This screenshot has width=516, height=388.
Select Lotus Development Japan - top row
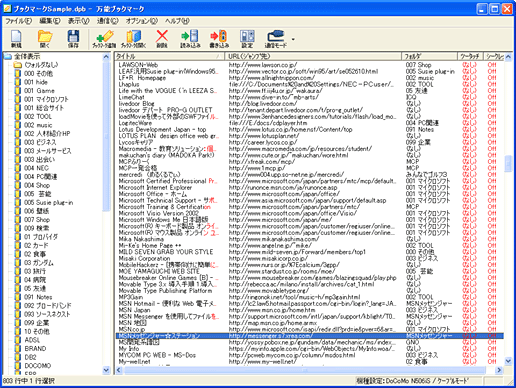pos(309,129)
